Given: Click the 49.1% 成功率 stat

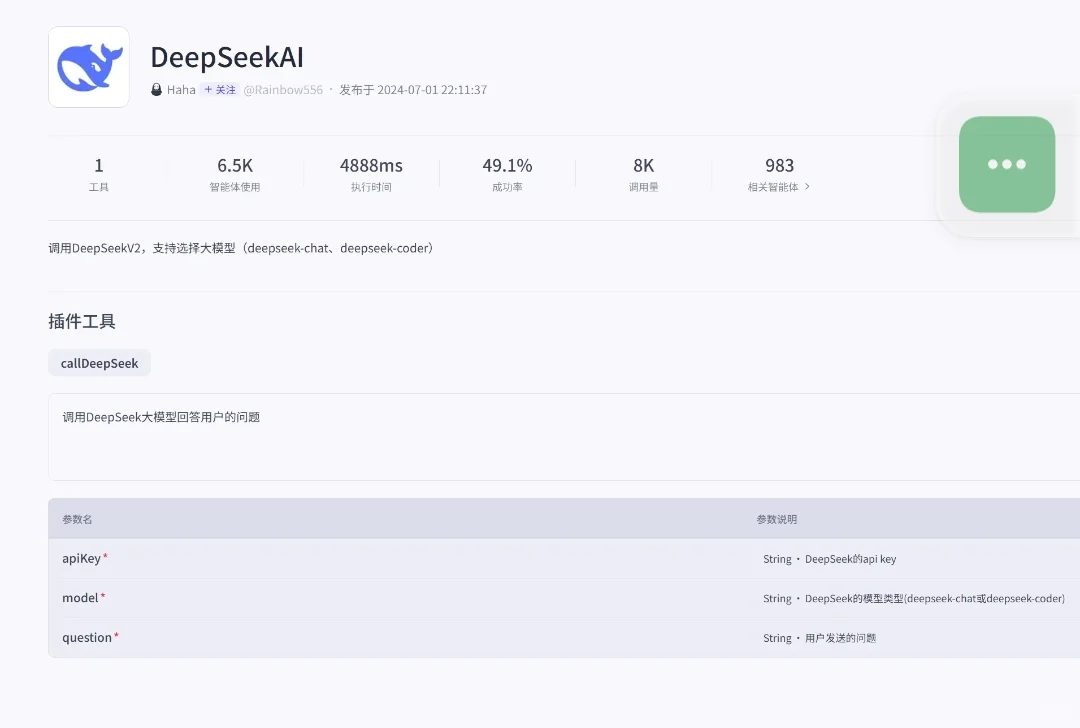Looking at the screenshot, I should (x=507, y=174).
